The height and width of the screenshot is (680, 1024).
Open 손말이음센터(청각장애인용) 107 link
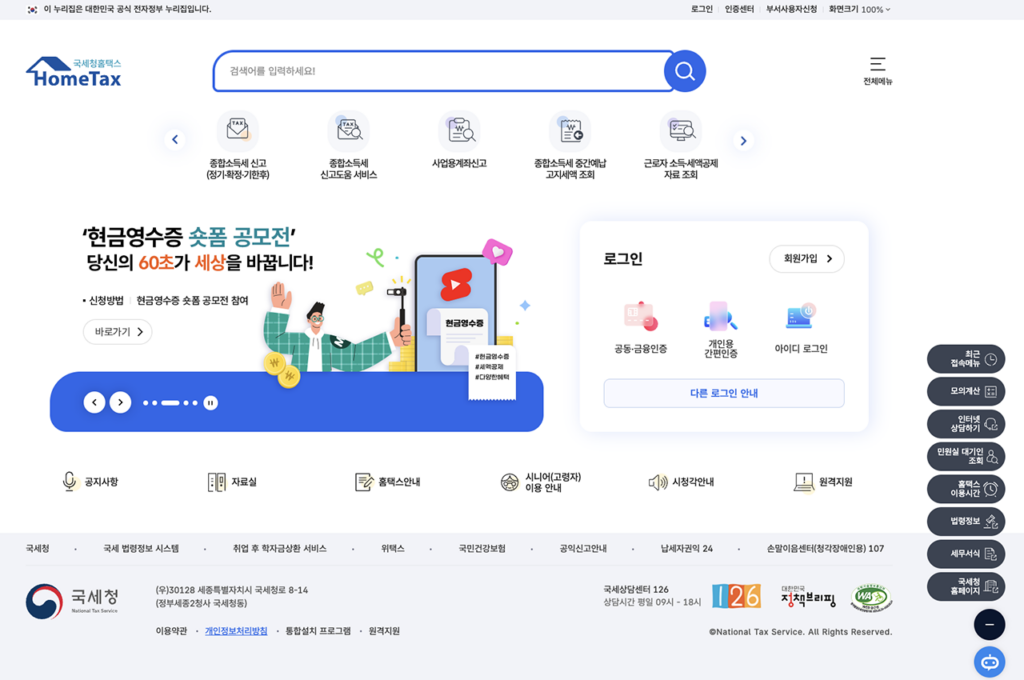coord(825,549)
